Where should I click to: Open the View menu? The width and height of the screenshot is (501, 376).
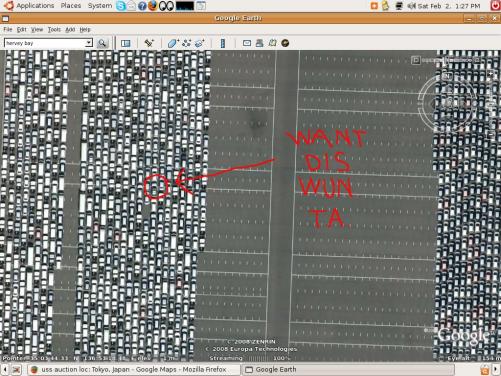[37, 29]
